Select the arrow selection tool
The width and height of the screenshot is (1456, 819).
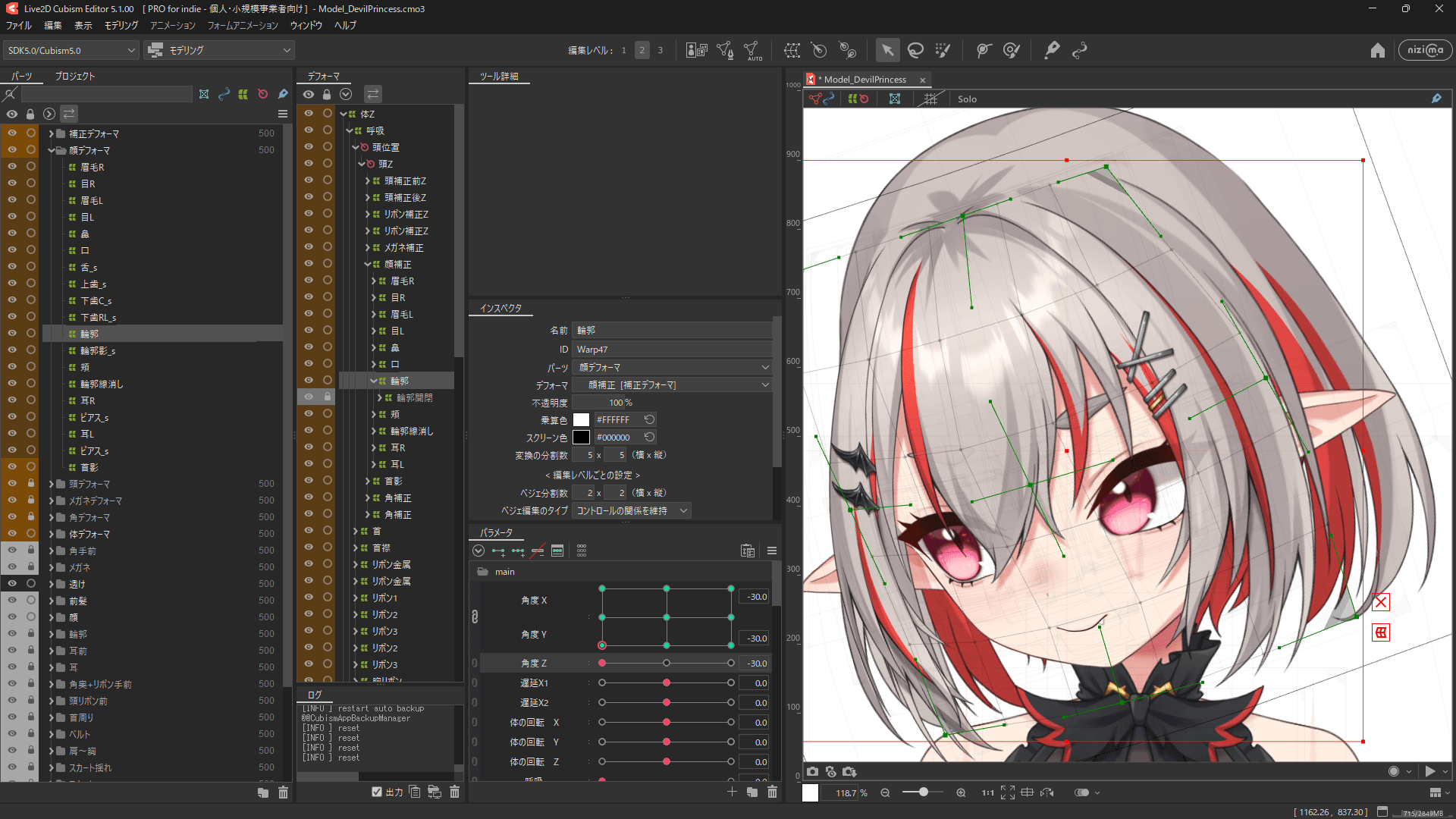(886, 50)
